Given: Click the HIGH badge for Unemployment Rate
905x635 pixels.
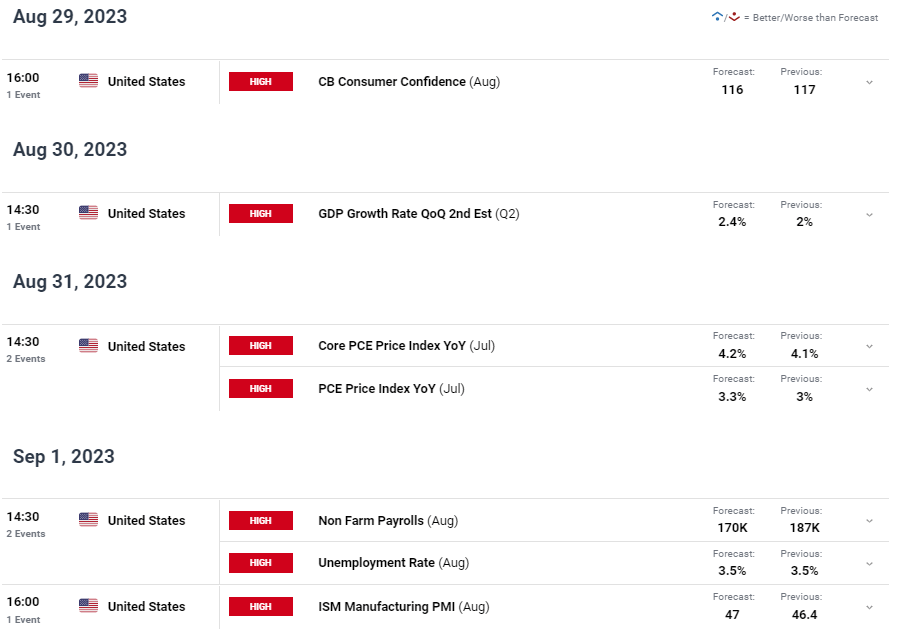Looking at the screenshot, I should [x=261, y=563].
